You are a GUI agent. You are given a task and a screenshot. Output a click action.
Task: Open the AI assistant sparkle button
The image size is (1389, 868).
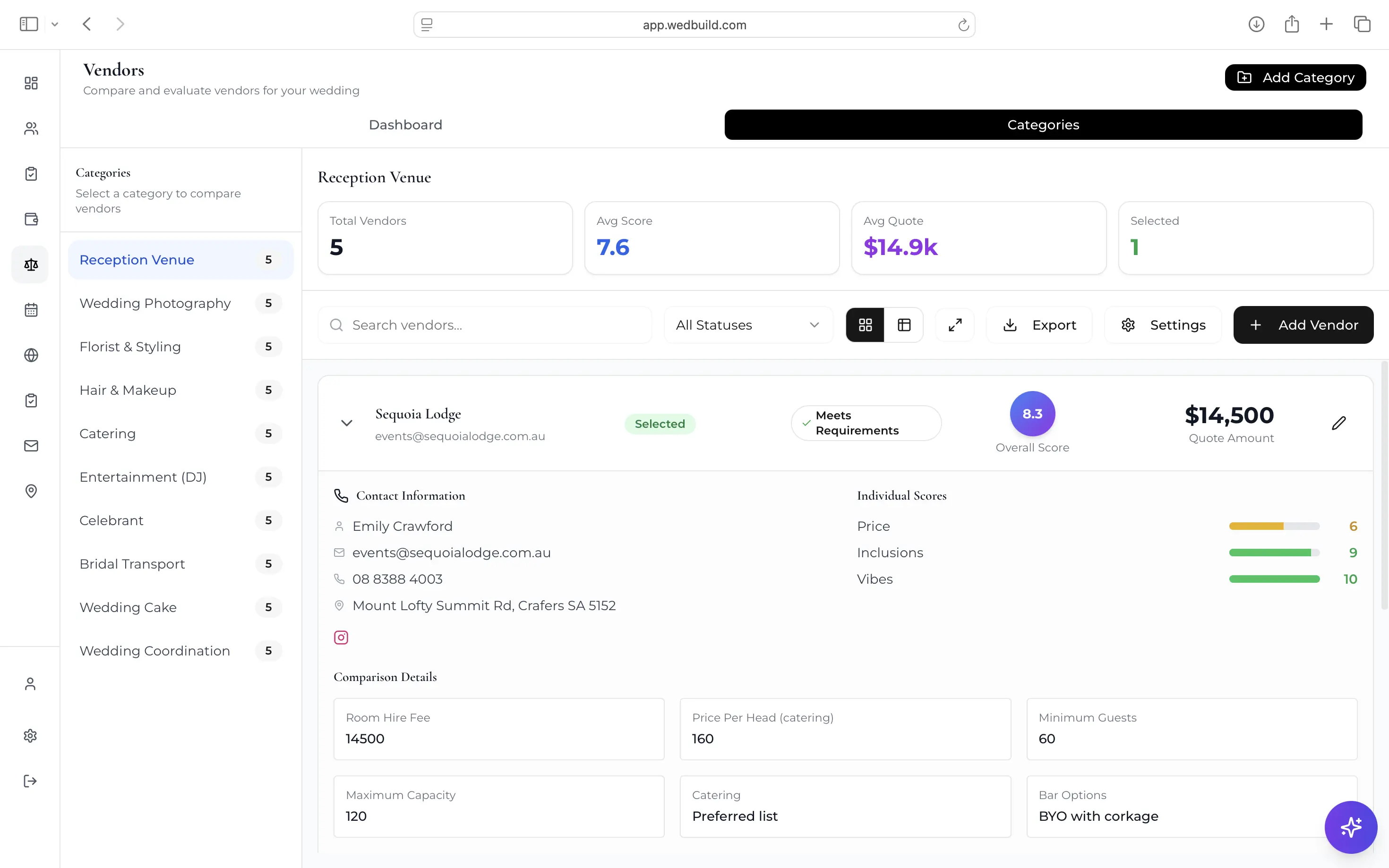(x=1351, y=826)
